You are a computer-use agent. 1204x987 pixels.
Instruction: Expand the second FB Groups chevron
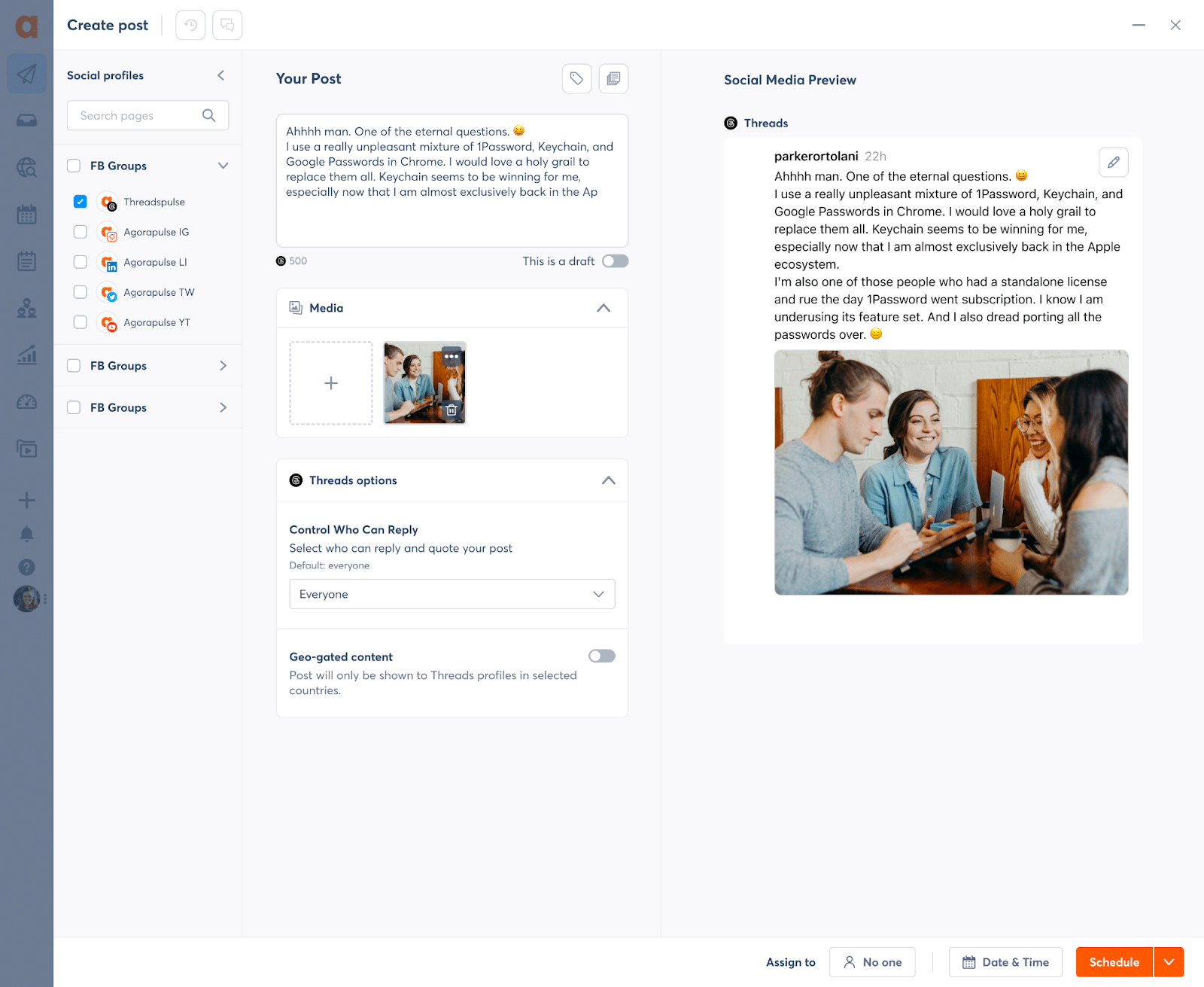(x=223, y=366)
